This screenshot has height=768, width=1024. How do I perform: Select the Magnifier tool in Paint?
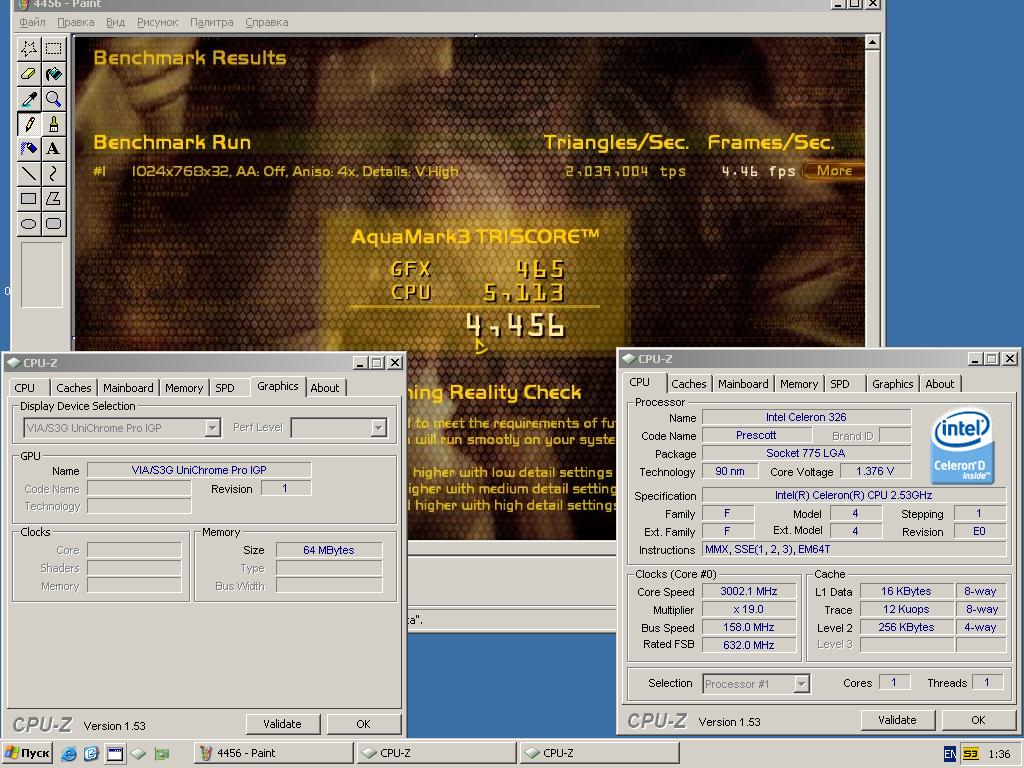tap(54, 99)
